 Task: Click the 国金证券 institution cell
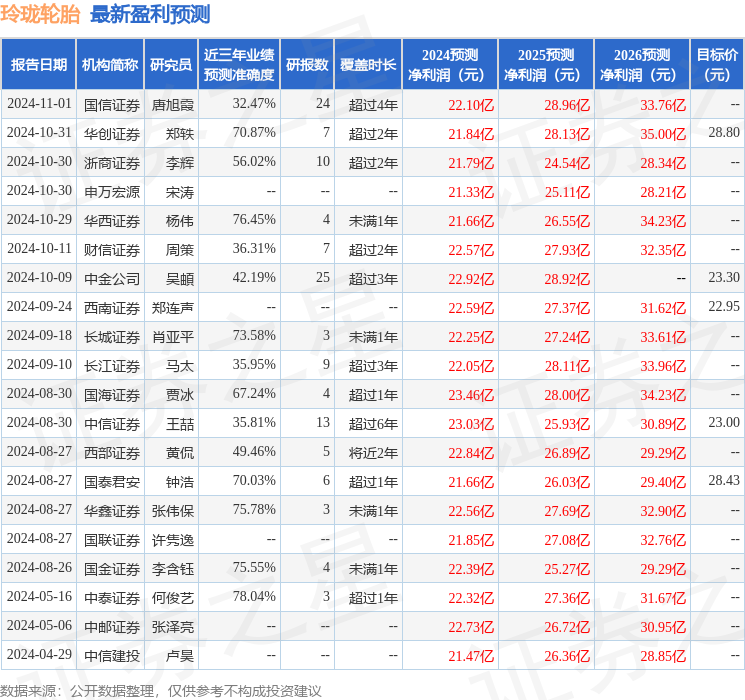point(112,569)
